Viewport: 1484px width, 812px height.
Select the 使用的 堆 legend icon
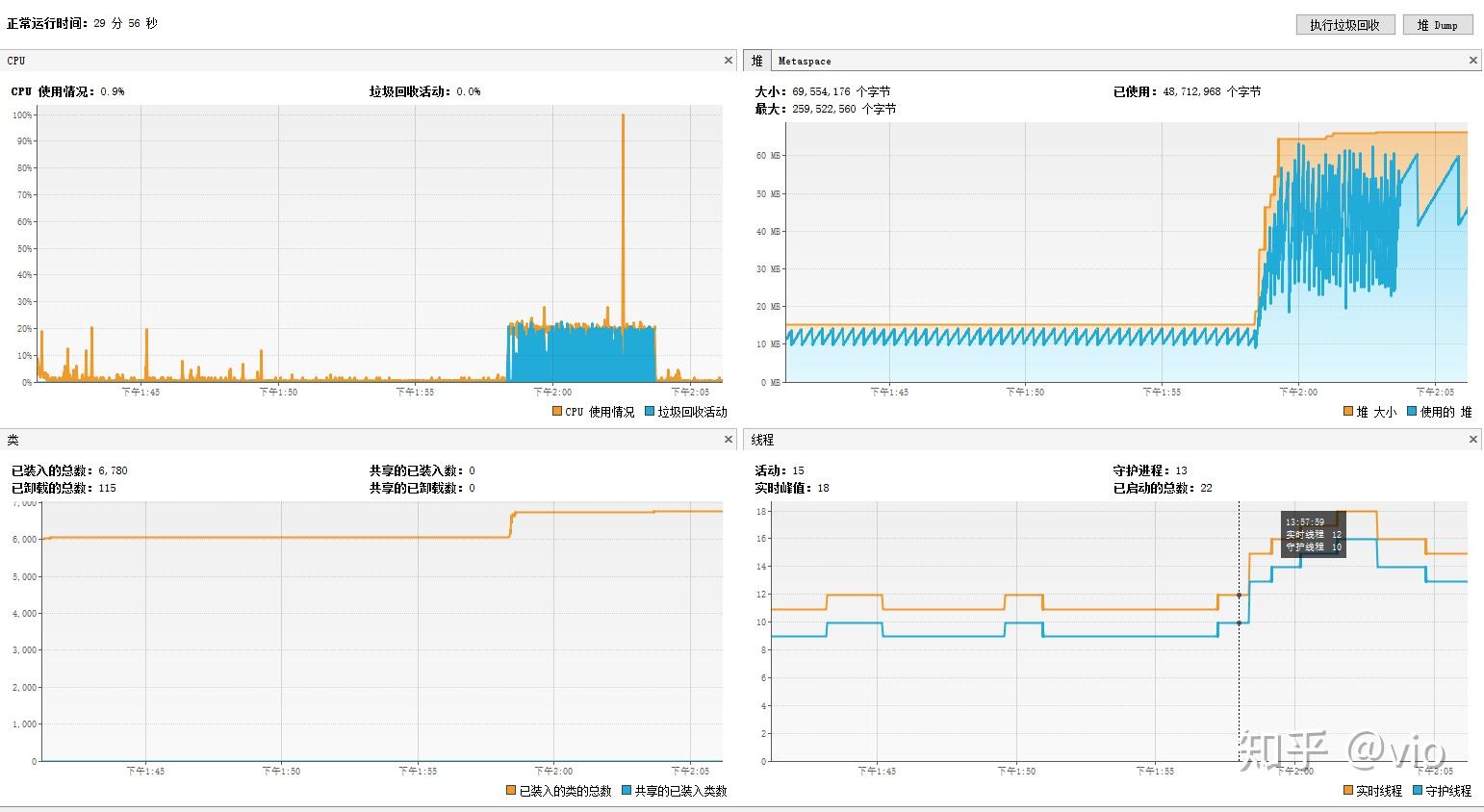click(x=1411, y=411)
